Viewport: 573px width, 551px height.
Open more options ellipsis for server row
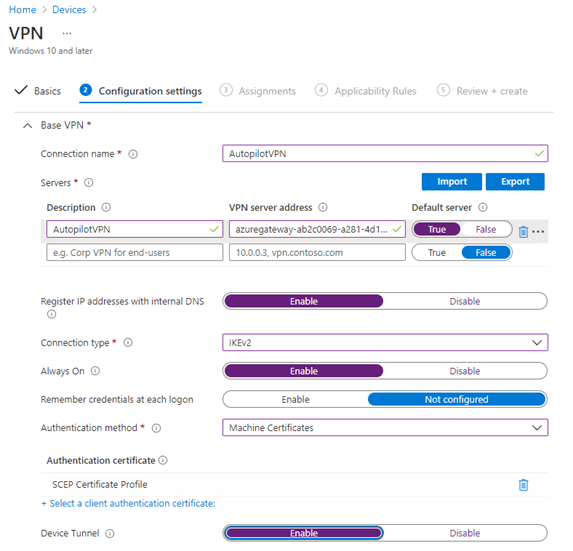[x=538, y=231]
